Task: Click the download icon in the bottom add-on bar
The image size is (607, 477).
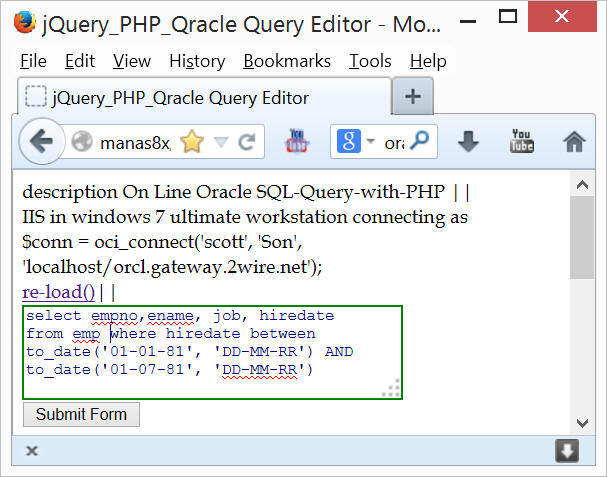Action: point(567,451)
